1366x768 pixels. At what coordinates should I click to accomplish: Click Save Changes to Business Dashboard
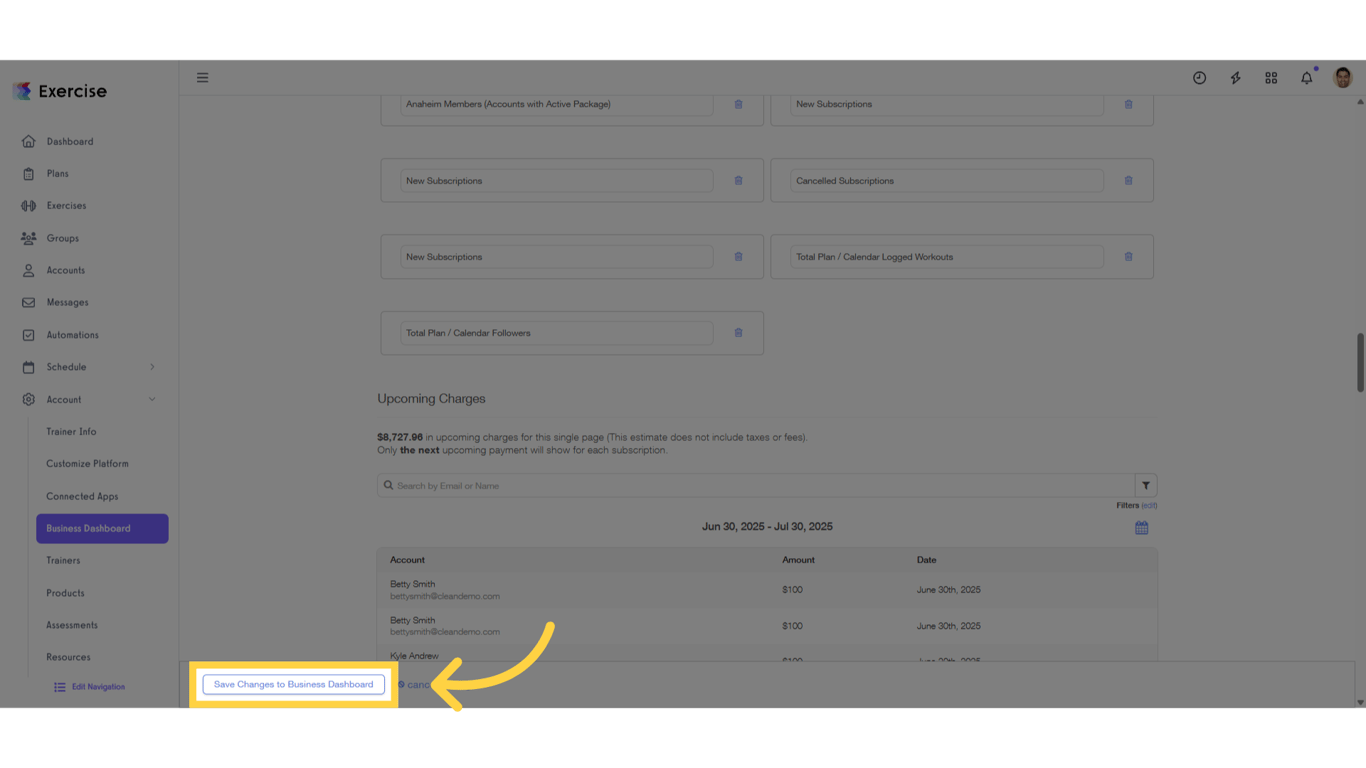click(293, 684)
